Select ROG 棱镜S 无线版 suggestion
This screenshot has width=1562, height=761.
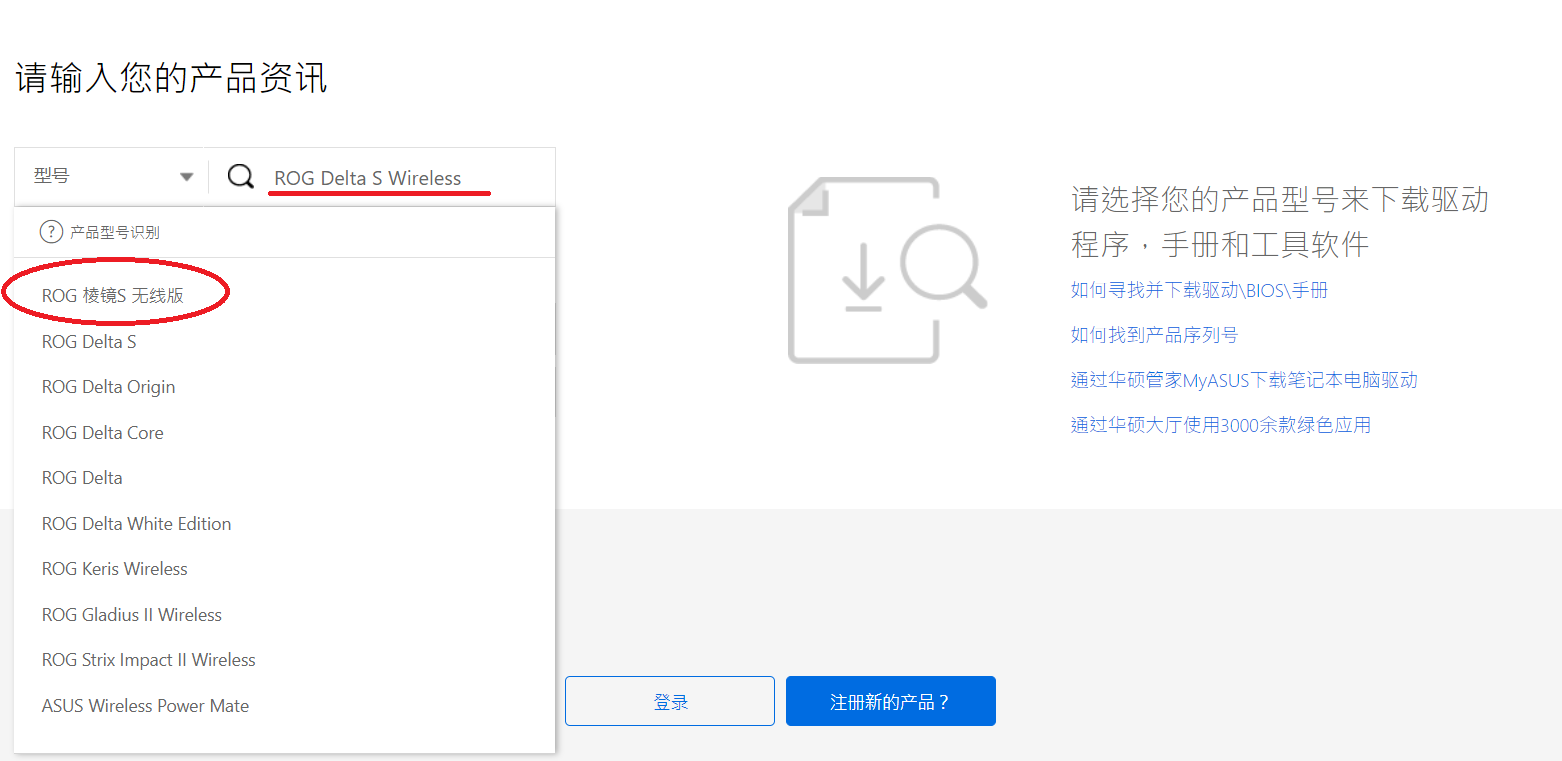[113, 296]
